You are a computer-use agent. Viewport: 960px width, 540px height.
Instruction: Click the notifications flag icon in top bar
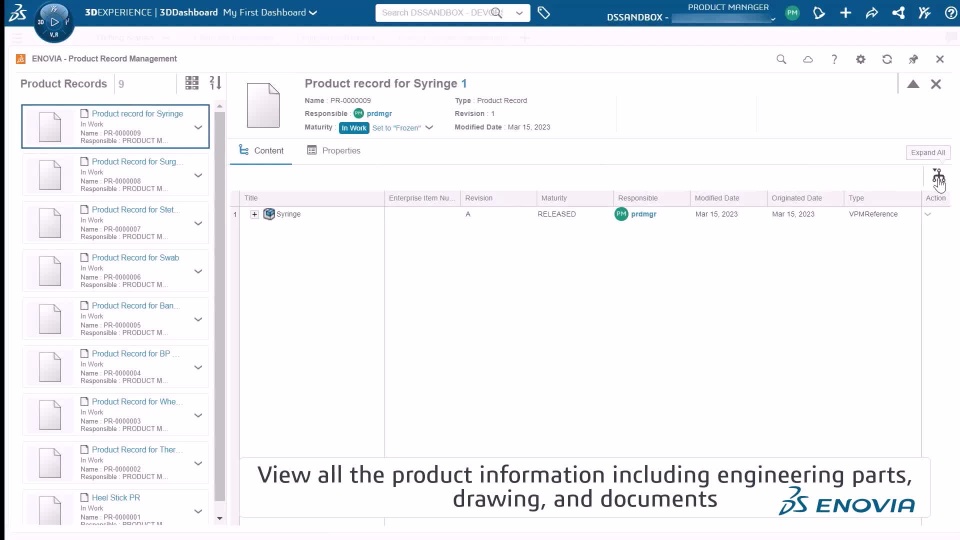819,13
